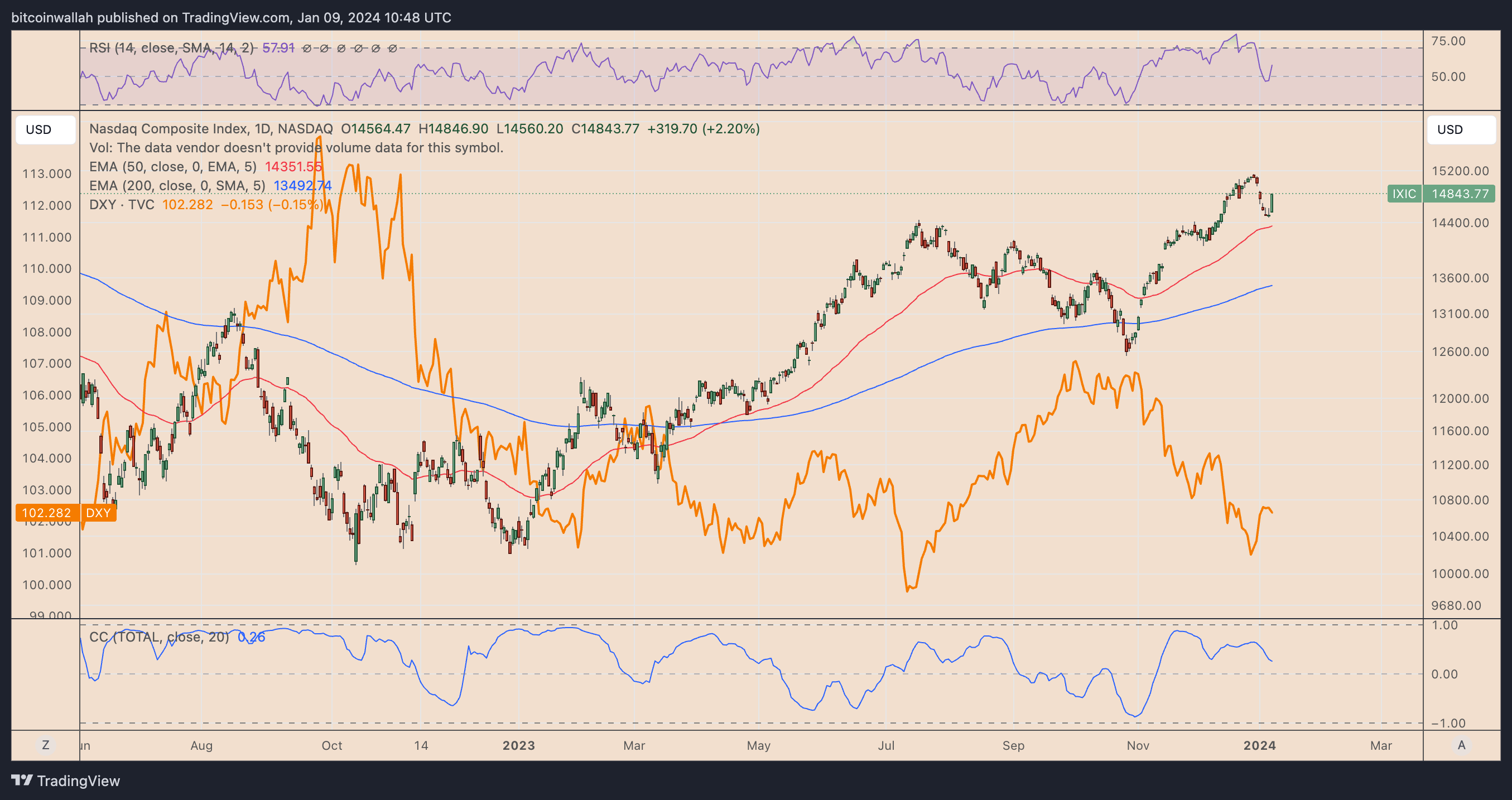The image size is (1512, 800).
Task: Open the right USD currency selector
Action: [1460, 130]
